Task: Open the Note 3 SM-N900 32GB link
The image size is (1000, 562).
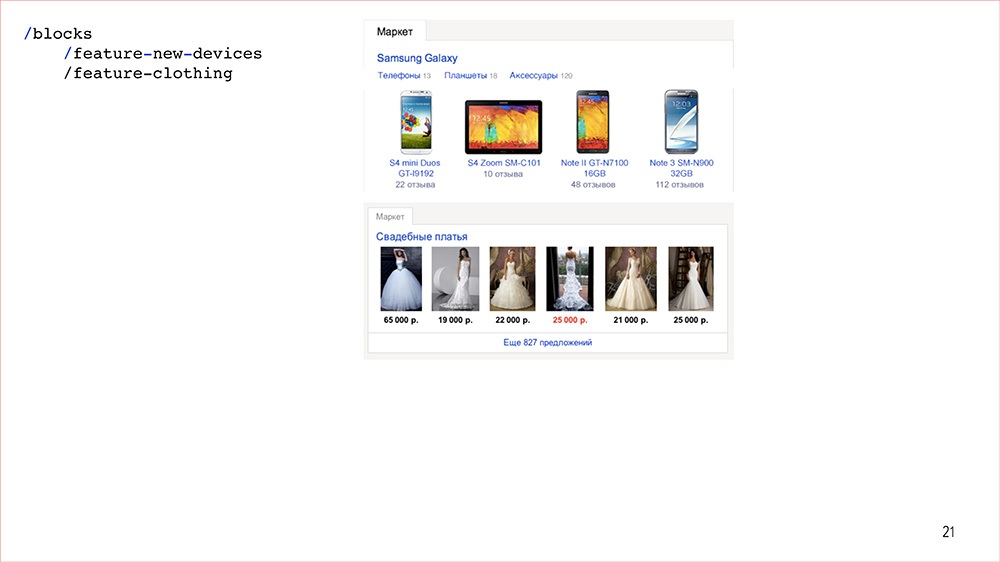Action: [x=681, y=168]
